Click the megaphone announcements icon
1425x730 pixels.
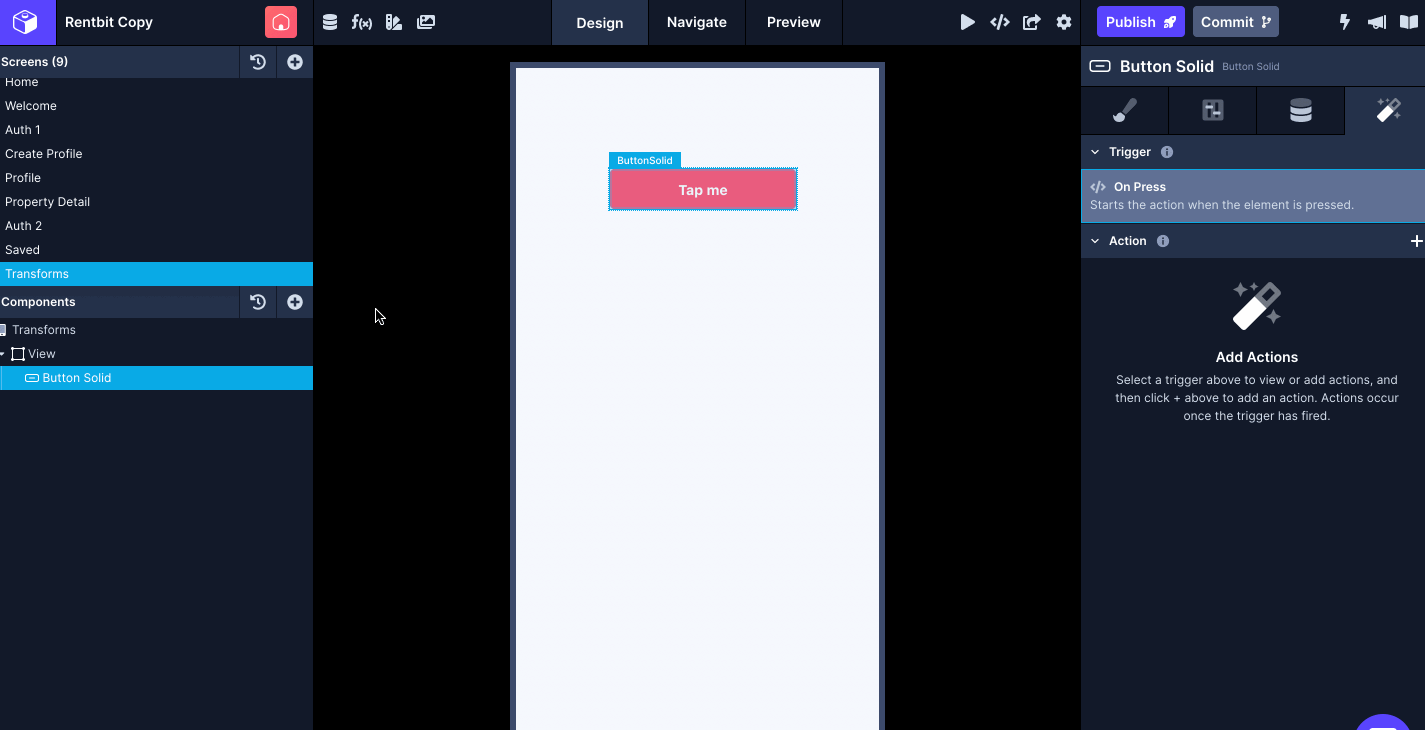(1377, 22)
